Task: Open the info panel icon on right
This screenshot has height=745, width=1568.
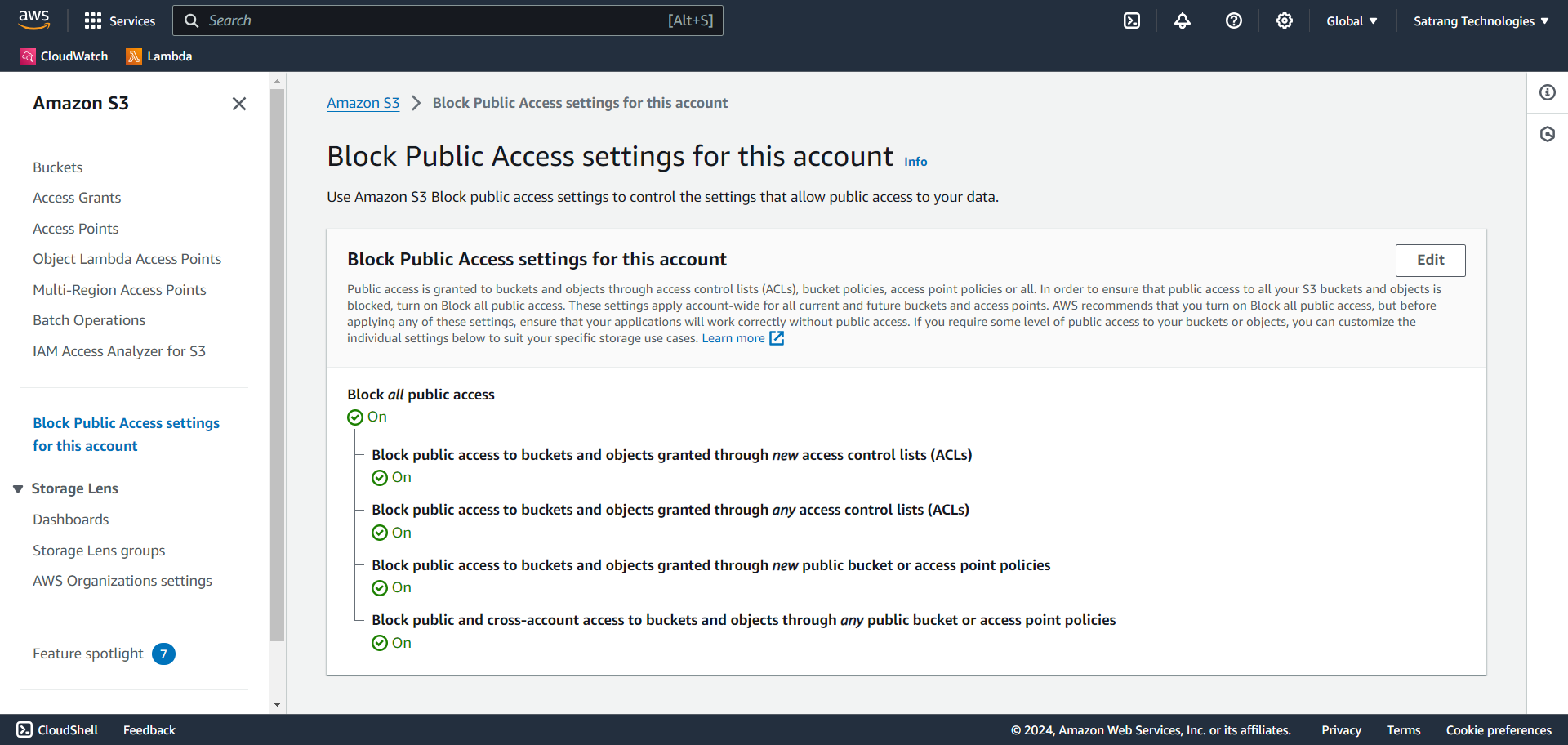Action: [x=1548, y=92]
